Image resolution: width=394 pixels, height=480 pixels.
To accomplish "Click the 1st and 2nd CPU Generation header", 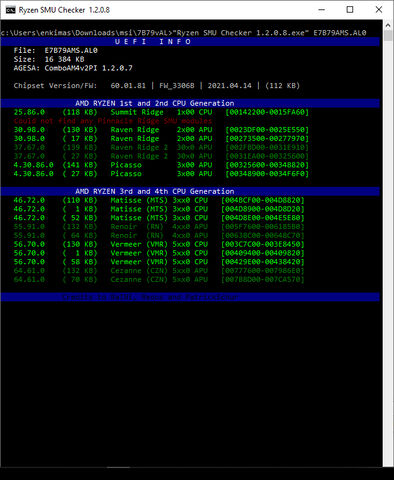I will pyautogui.click(x=190, y=103).
